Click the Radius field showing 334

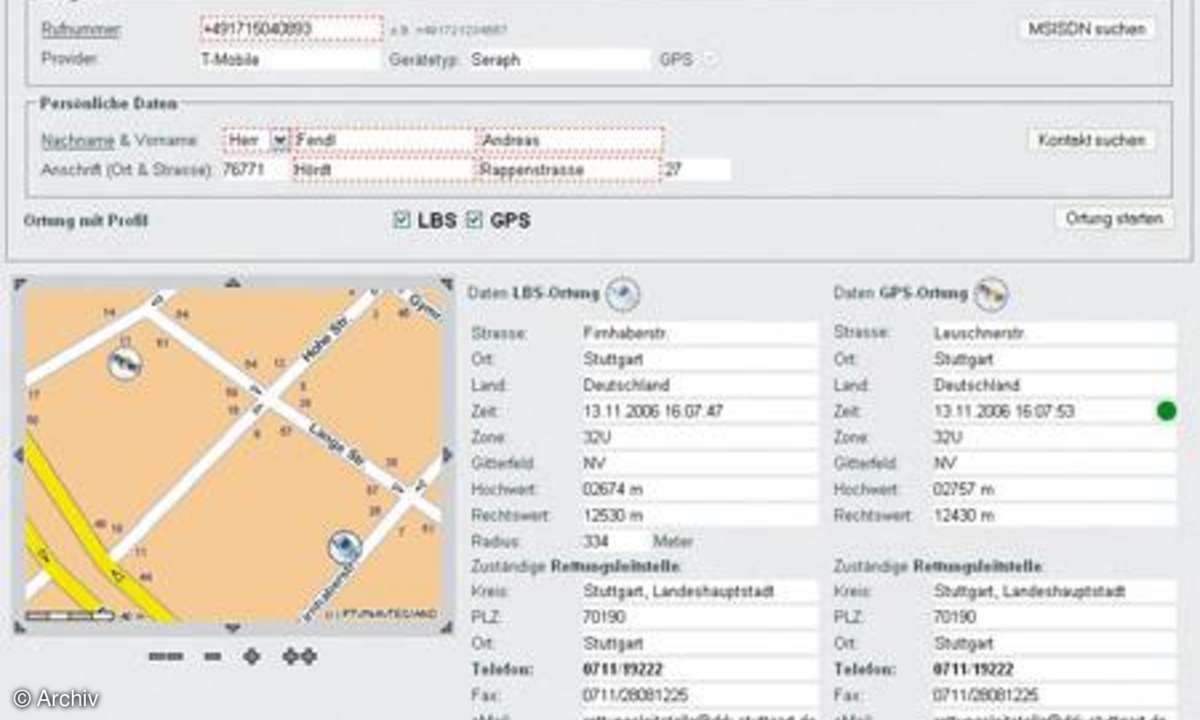pyautogui.click(x=613, y=541)
